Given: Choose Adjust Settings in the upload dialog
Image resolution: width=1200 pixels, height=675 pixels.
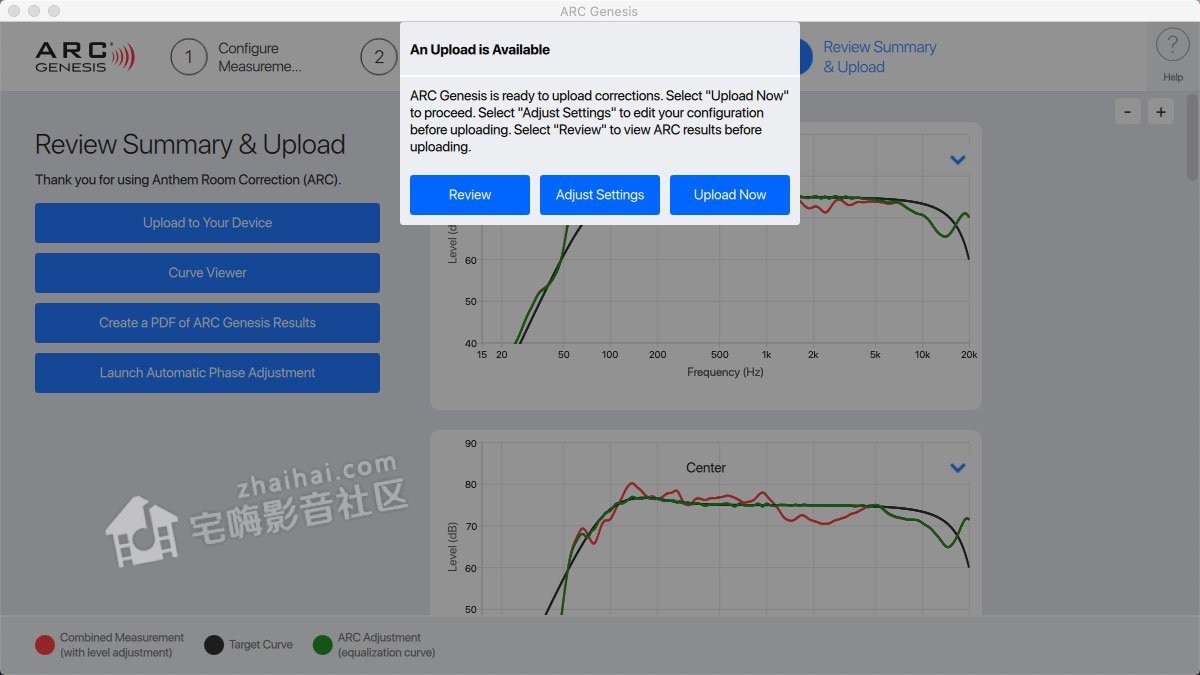Looking at the screenshot, I should pyautogui.click(x=600, y=195).
